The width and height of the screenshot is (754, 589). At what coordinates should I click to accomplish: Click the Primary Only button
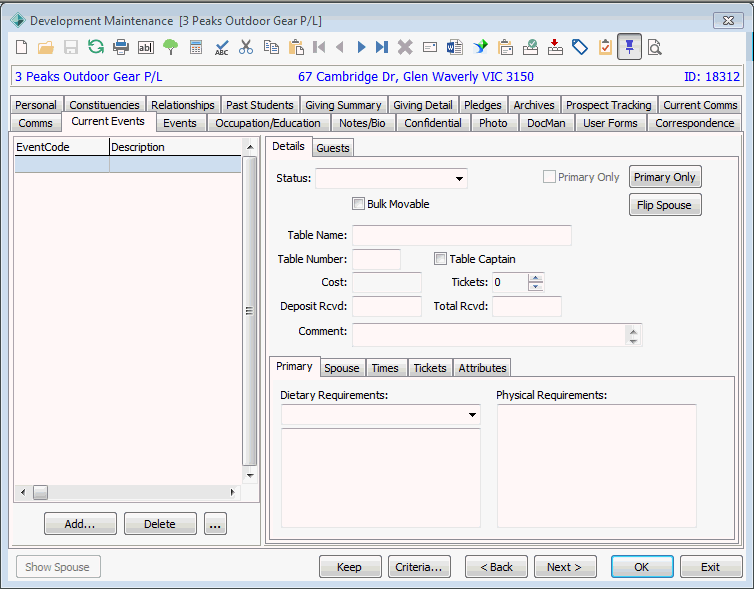(665, 177)
